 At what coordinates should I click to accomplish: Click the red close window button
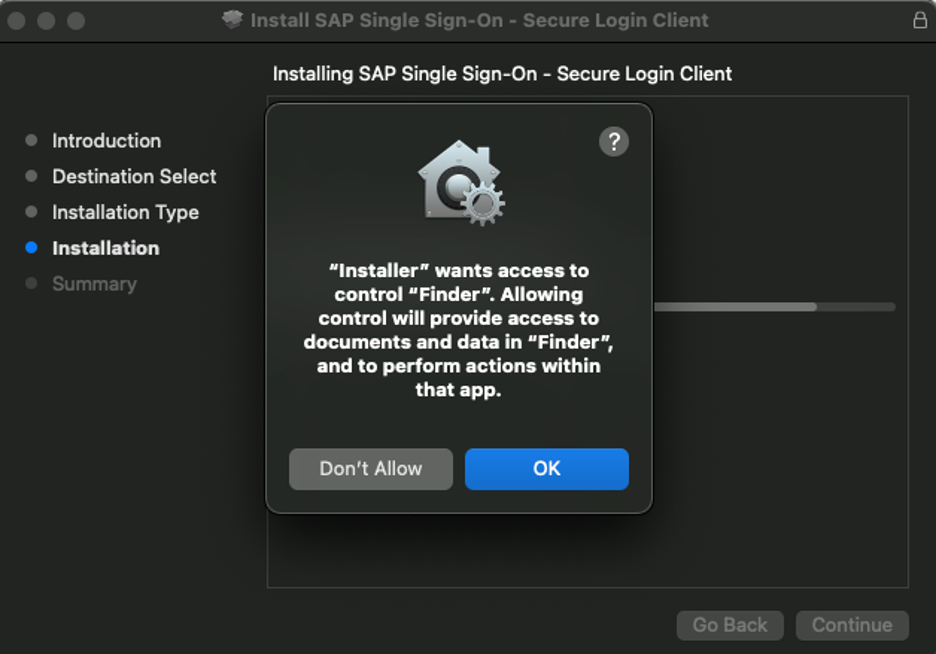pos(16,21)
